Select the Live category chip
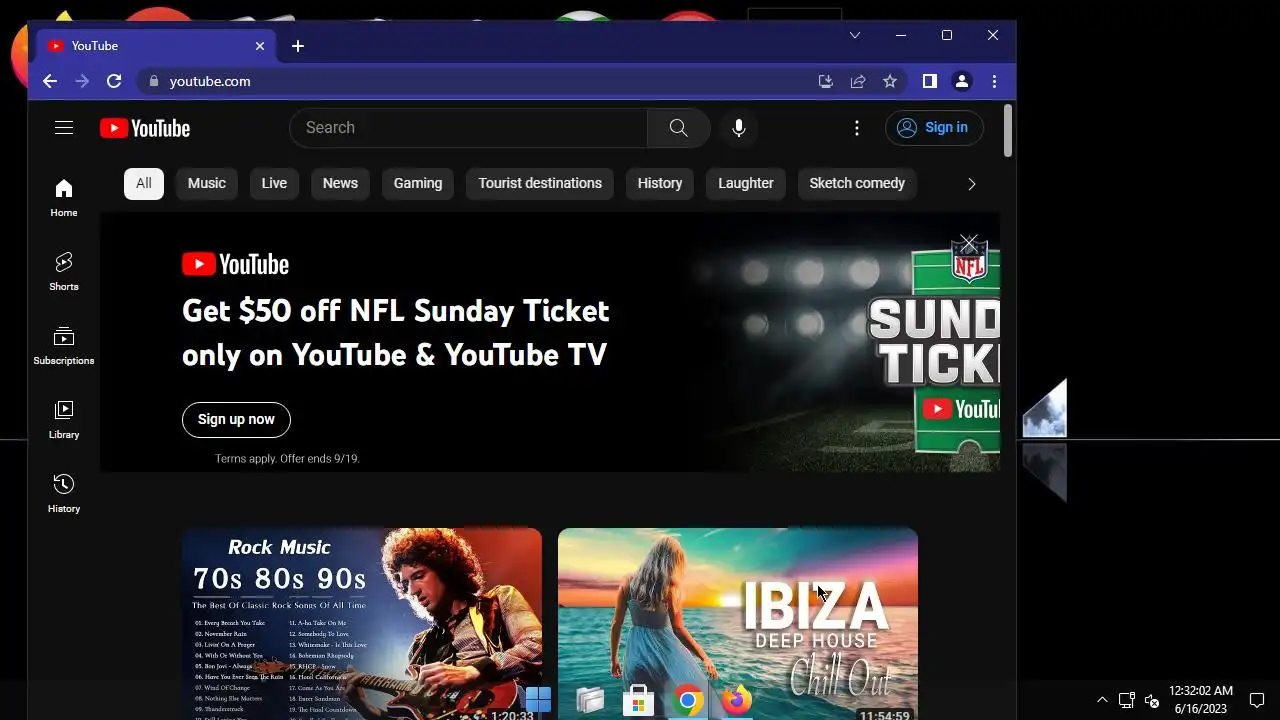Image resolution: width=1280 pixels, height=720 pixels. (x=274, y=183)
